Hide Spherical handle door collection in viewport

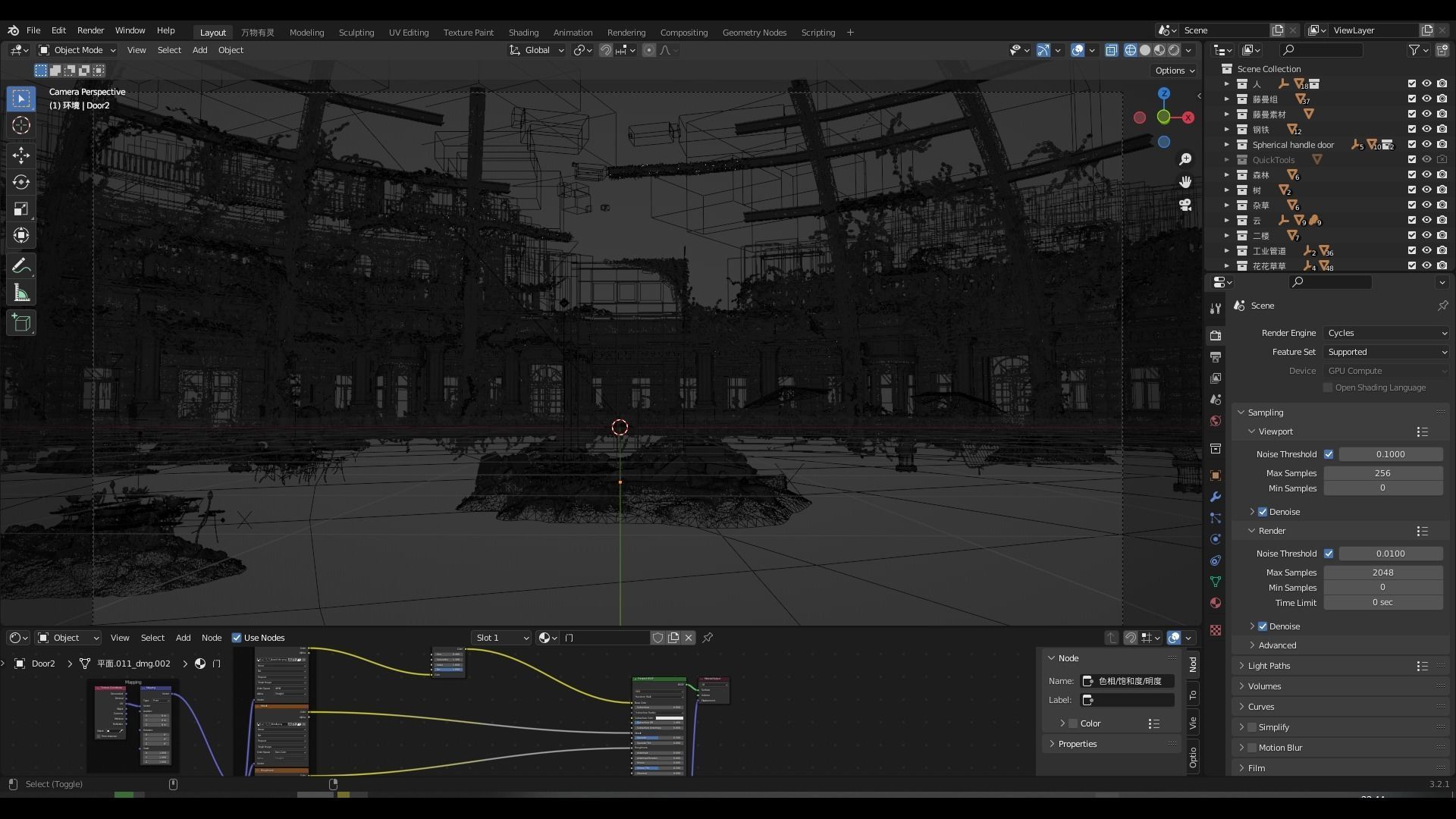(1426, 144)
